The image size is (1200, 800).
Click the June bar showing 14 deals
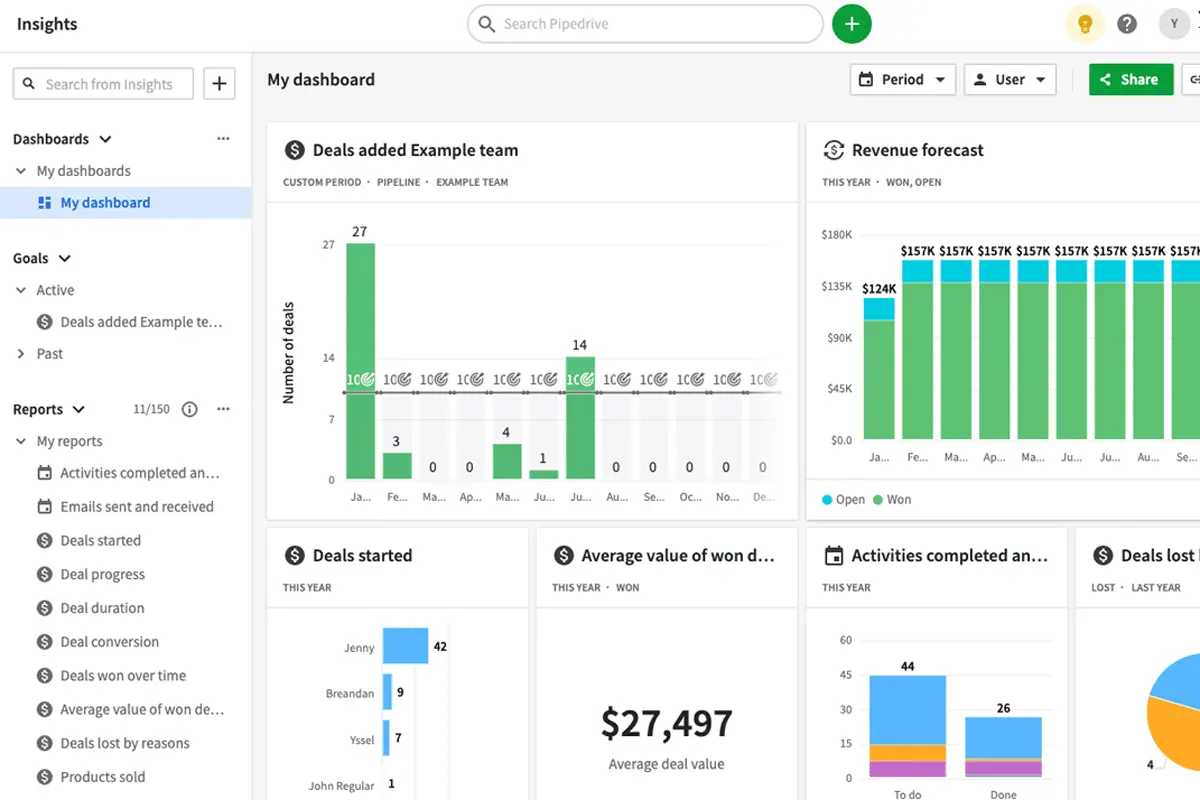tap(580, 418)
